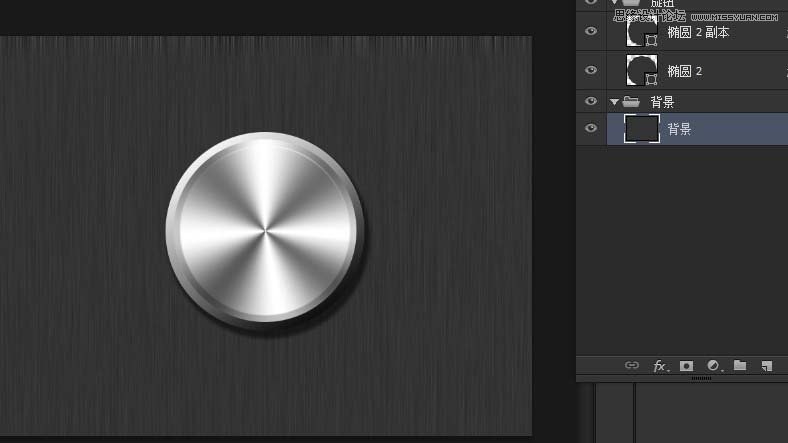Toggle the 背景 group eye icon
This screenshot has width=788, height=443.
(x=591, y=101)
